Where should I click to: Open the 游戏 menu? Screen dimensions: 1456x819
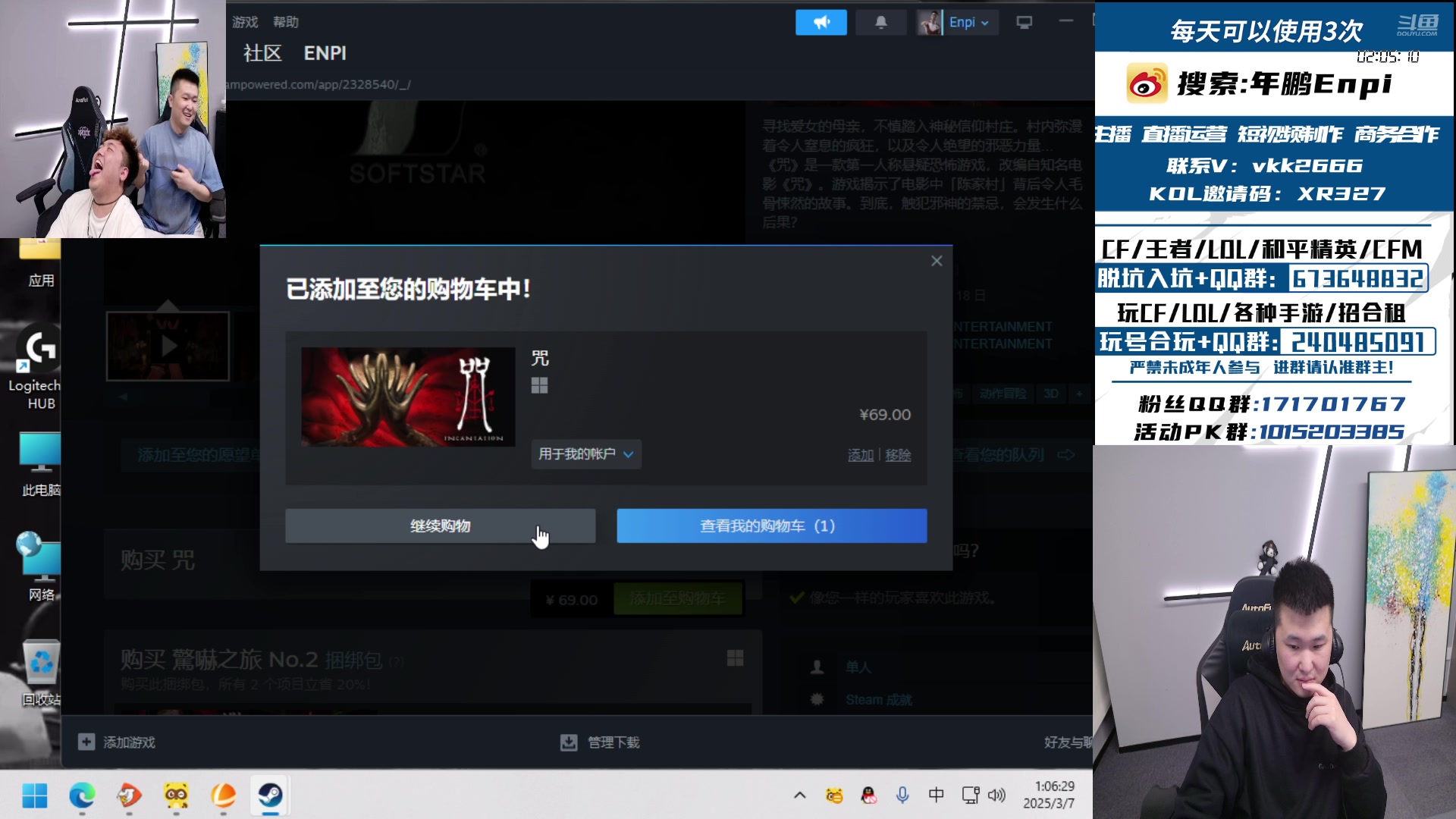click(x=245, y=22)
